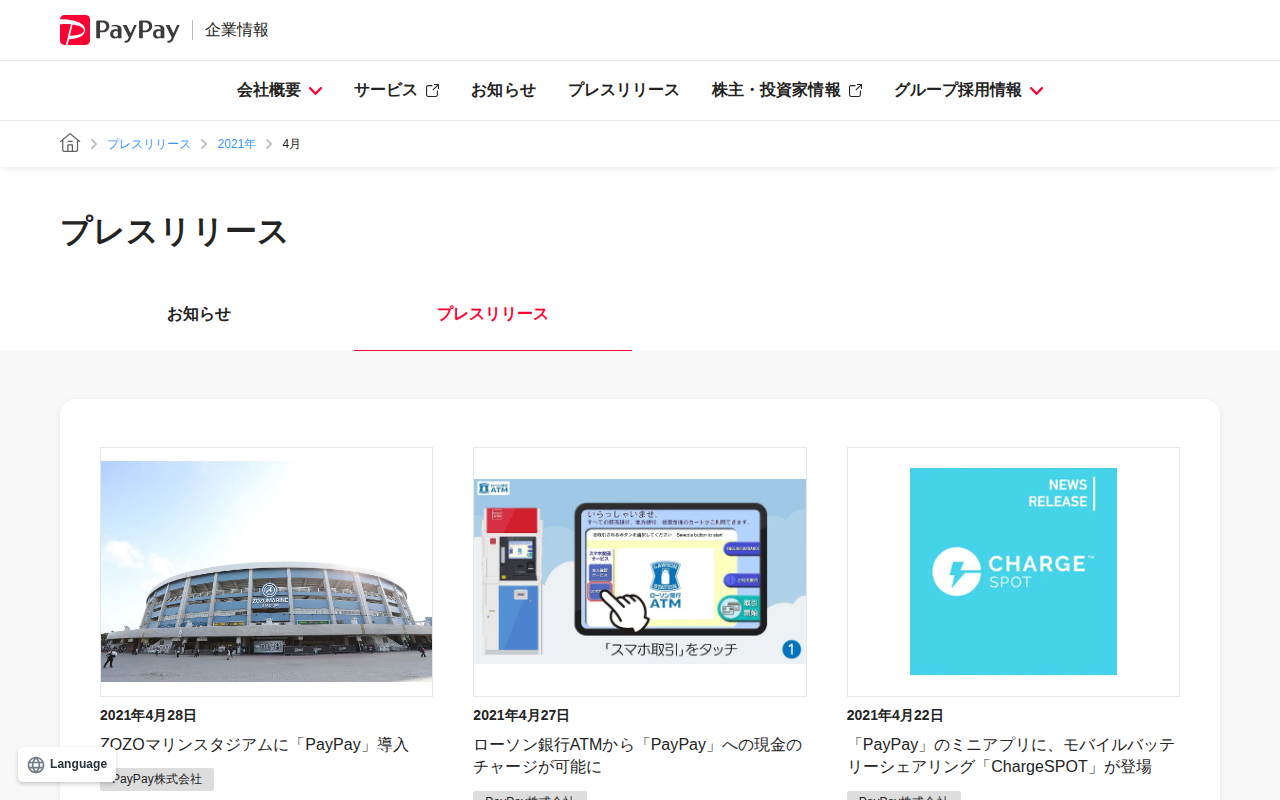
Task: Click the home icon in the breadcrumb
Action: pyautogui.click(x=70, y=143)
